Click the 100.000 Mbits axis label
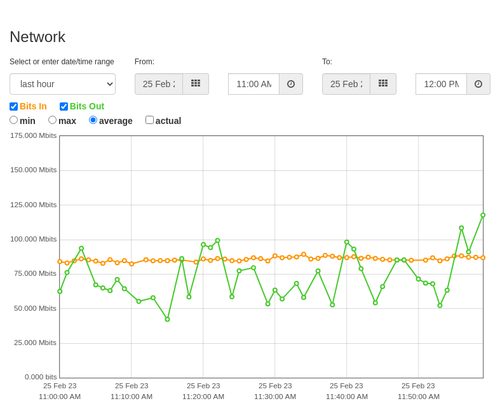 [33, 239]
